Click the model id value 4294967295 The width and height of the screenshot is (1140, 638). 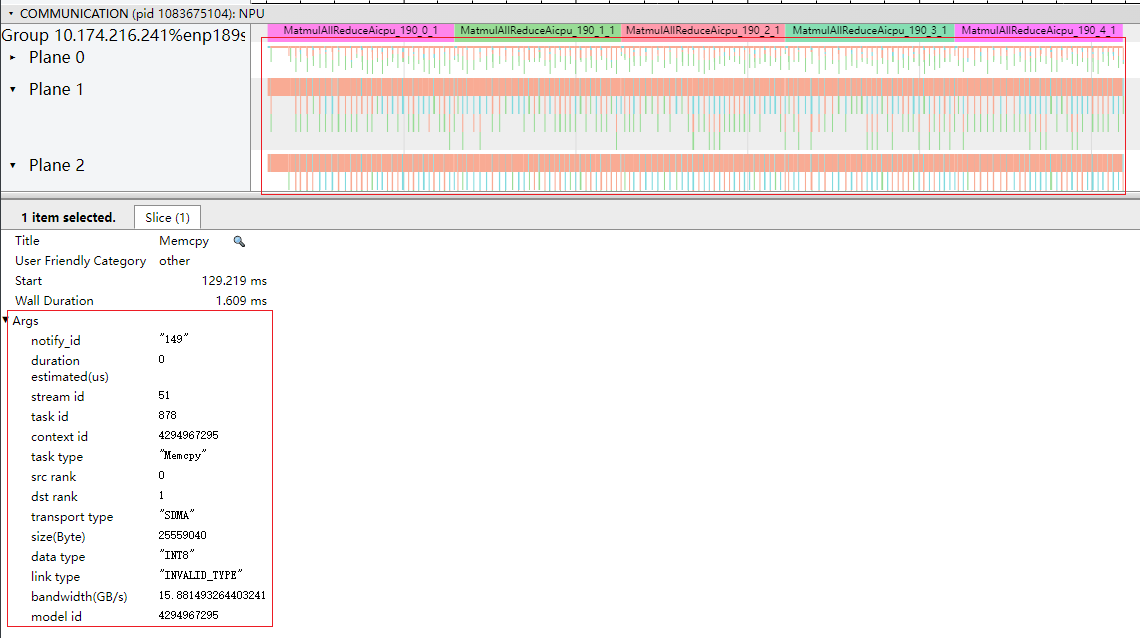(188, 615)
